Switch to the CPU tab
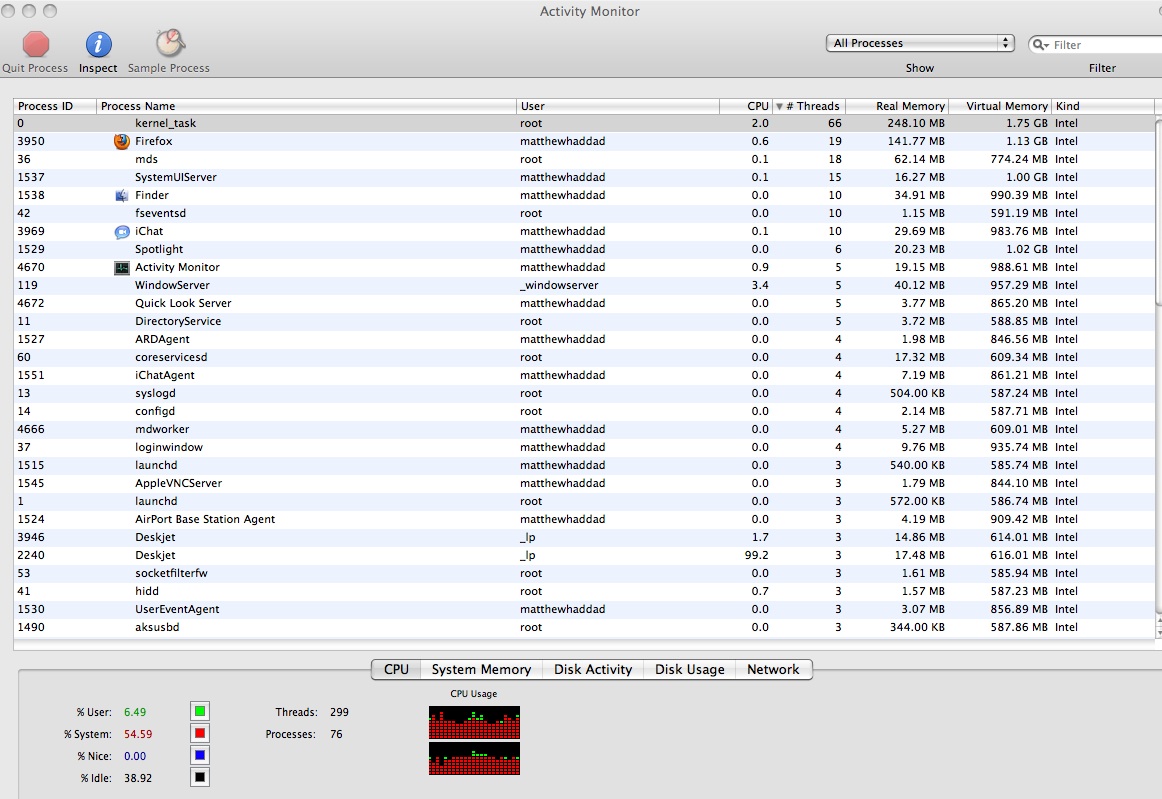Image resolution: width=1162 pixels, height=799 pixels. coord(396,669)
